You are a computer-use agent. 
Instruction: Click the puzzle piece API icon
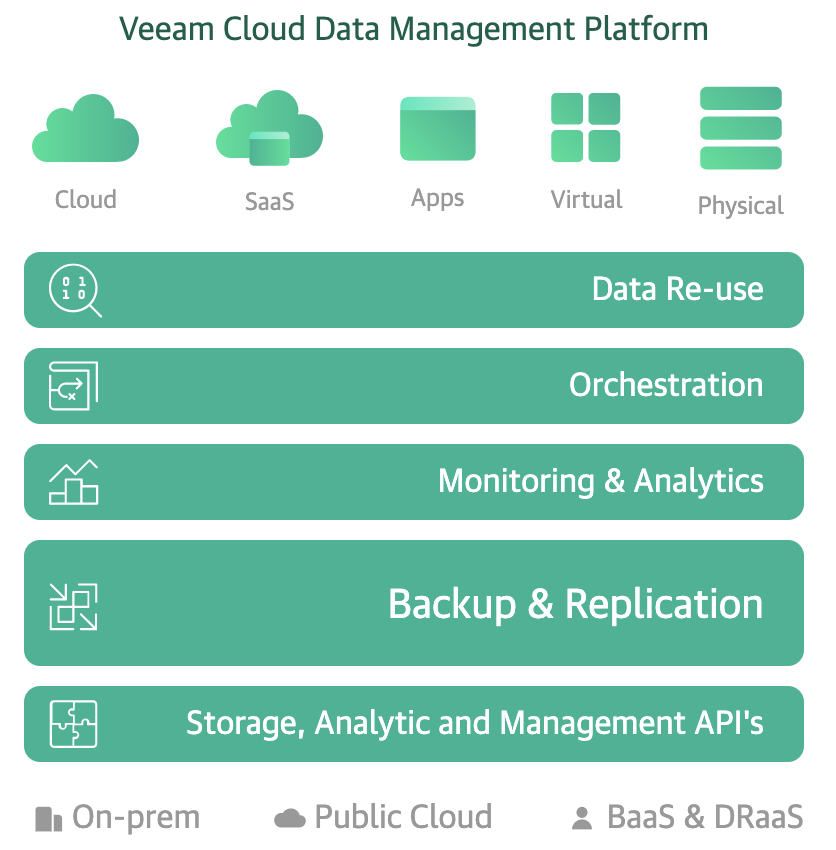coord(73,724)
